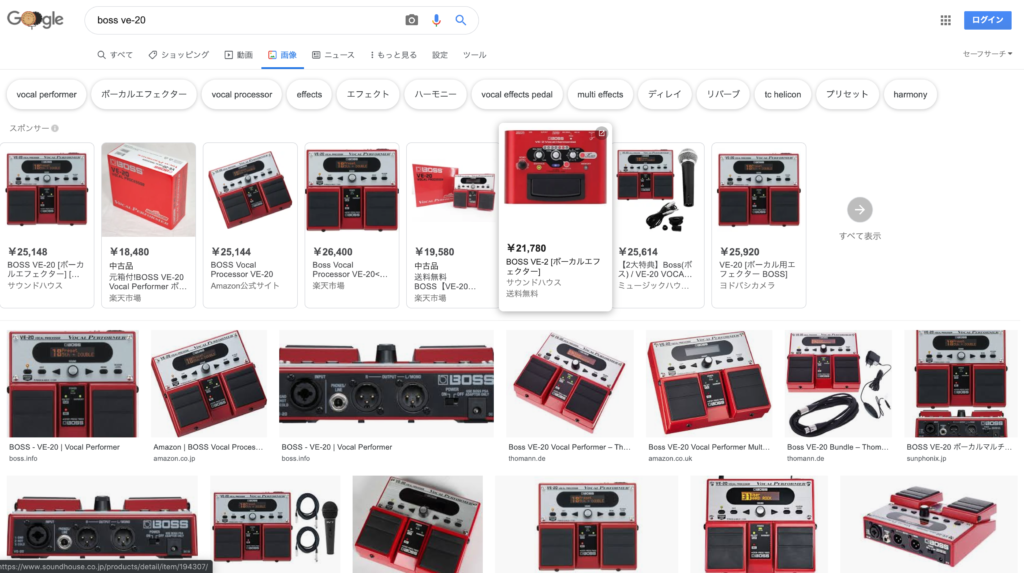Open the ツール options

click(x=475, y=55)
